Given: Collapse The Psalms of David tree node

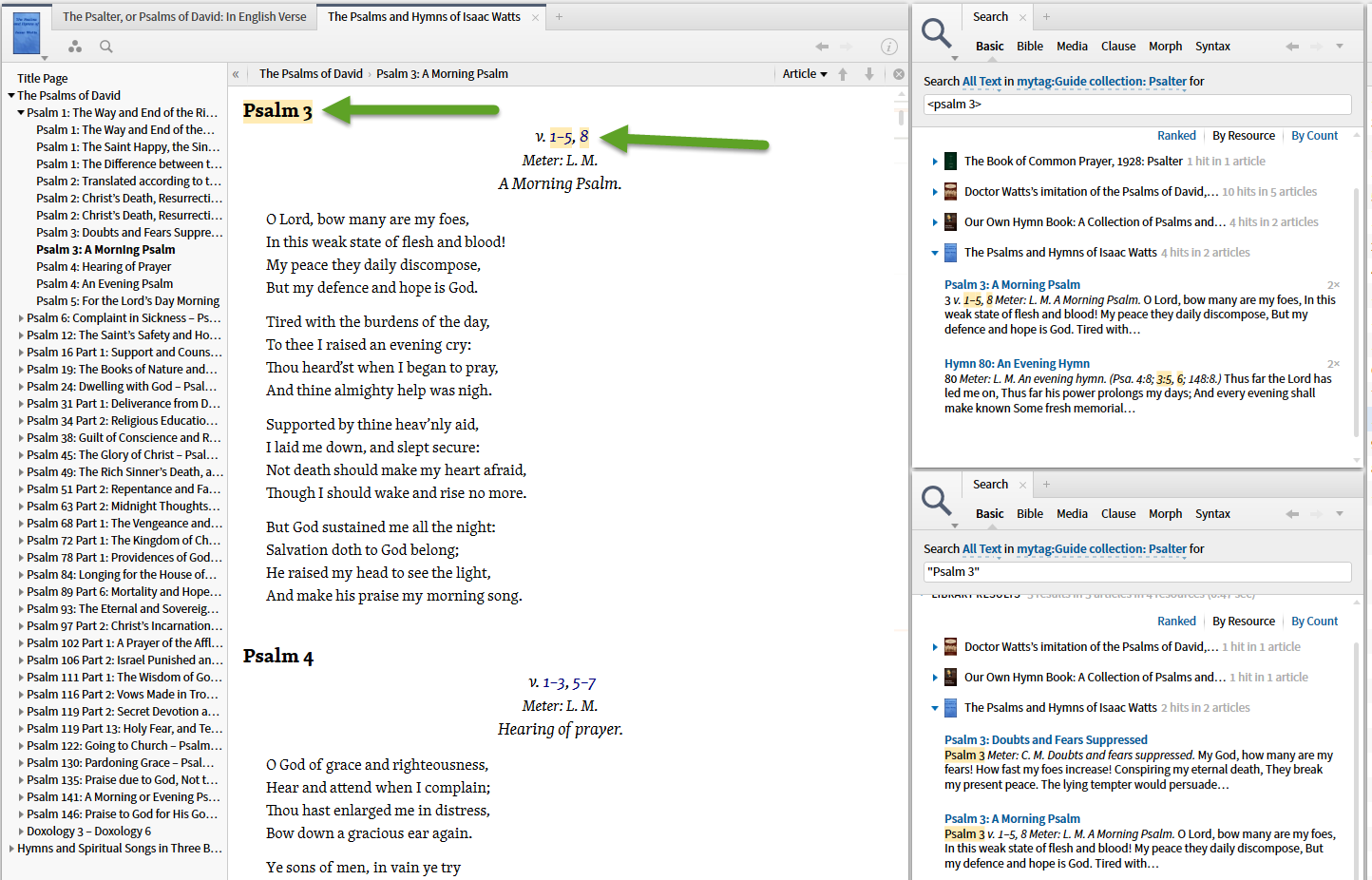Looking at the screenshot, I should coord(11,95).
